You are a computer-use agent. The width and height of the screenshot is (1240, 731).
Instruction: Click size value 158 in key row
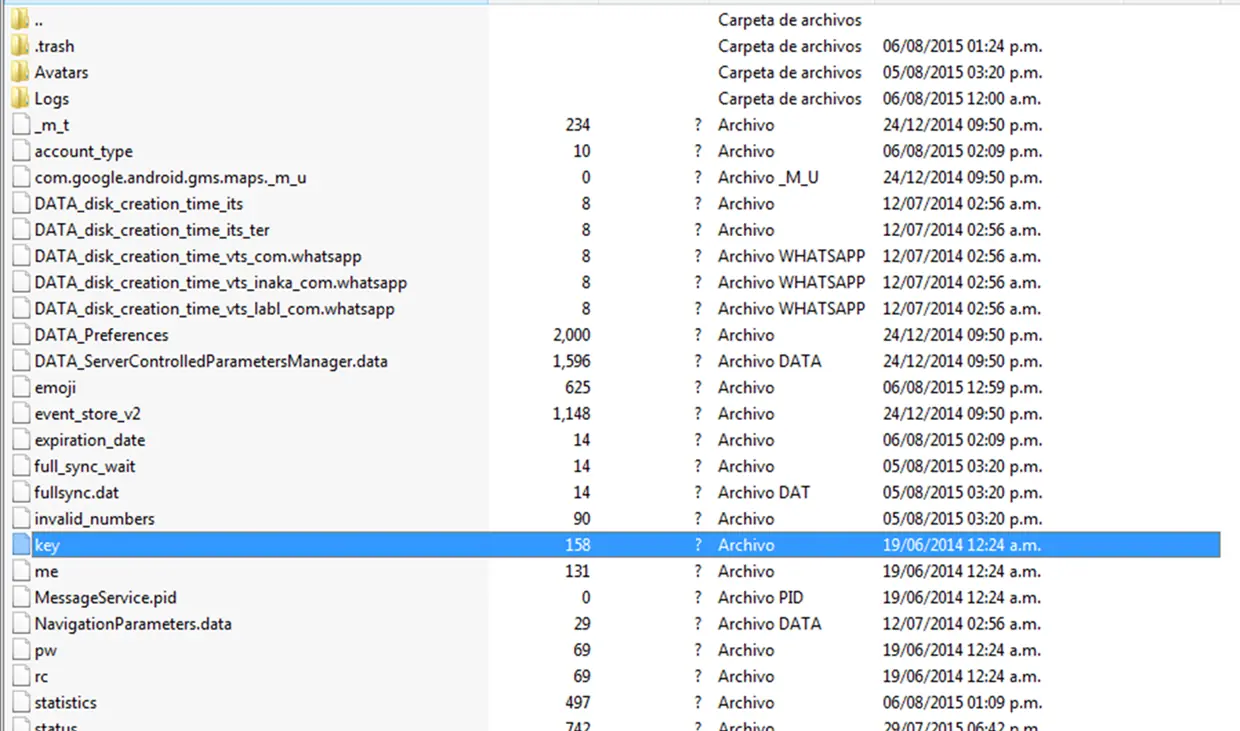(x=577, y=545)
